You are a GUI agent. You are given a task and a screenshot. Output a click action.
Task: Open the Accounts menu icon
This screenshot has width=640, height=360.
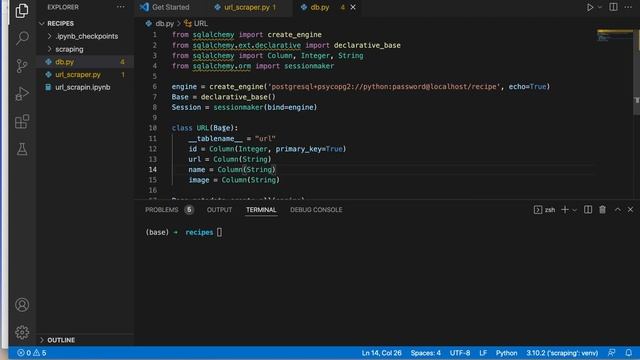point(22,304)
